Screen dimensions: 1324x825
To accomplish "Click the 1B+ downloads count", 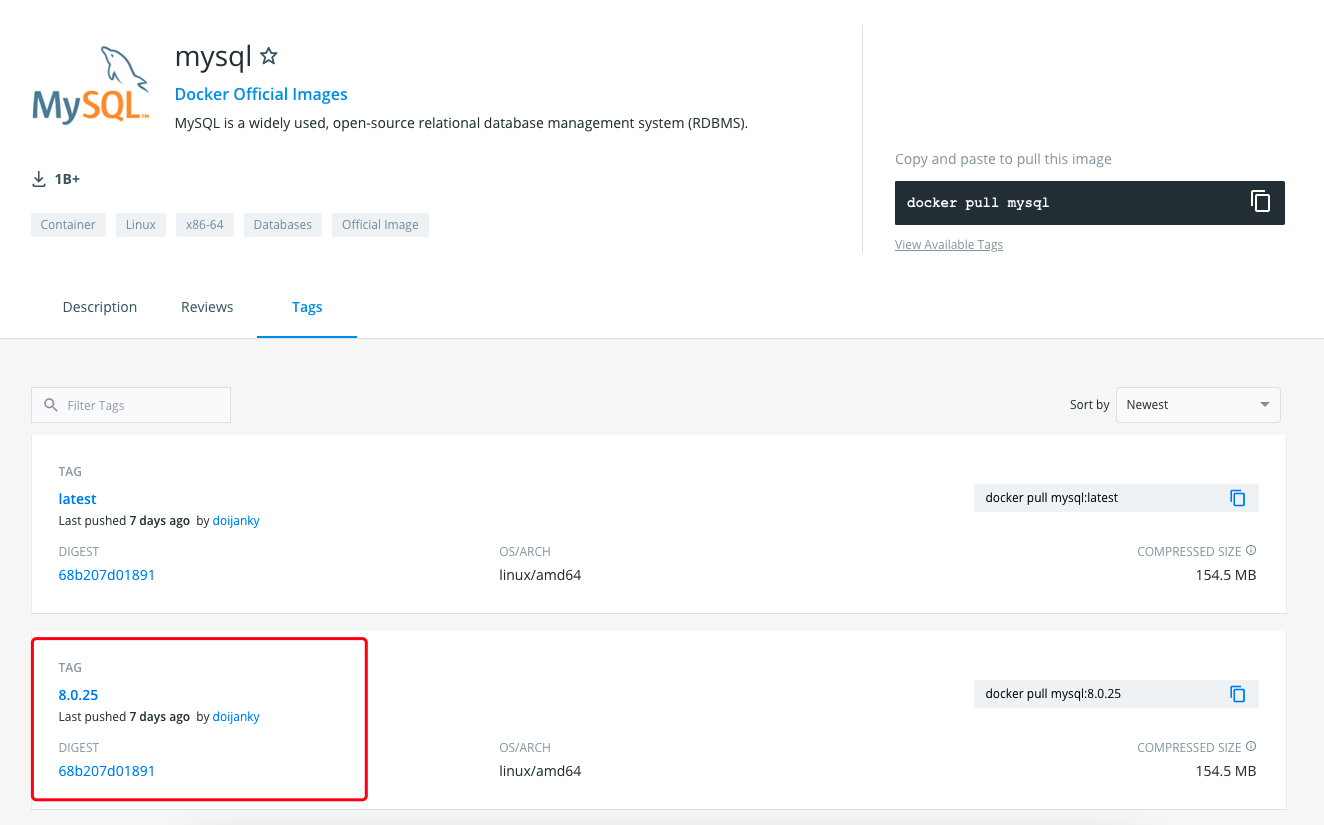I will click(67, 179).
